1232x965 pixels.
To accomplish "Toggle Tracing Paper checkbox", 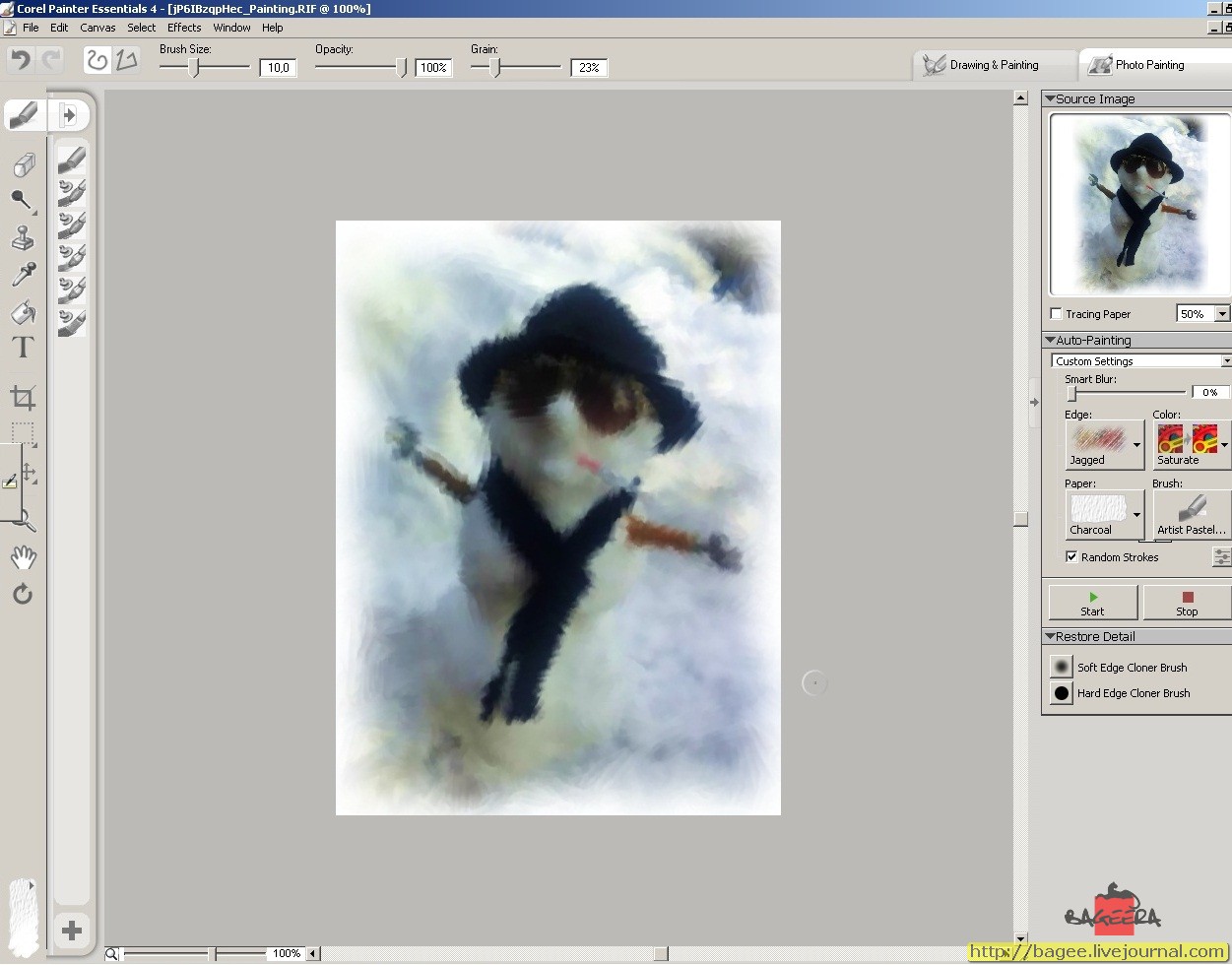I will (1056, 314).
